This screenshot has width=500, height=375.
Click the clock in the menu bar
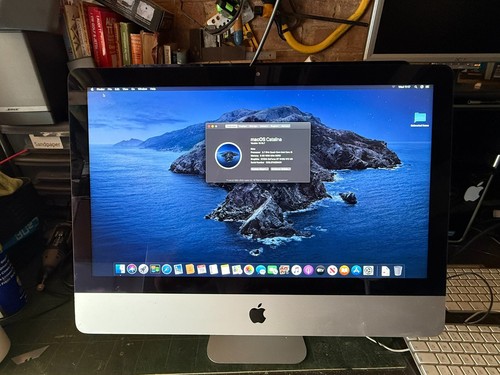404,87
